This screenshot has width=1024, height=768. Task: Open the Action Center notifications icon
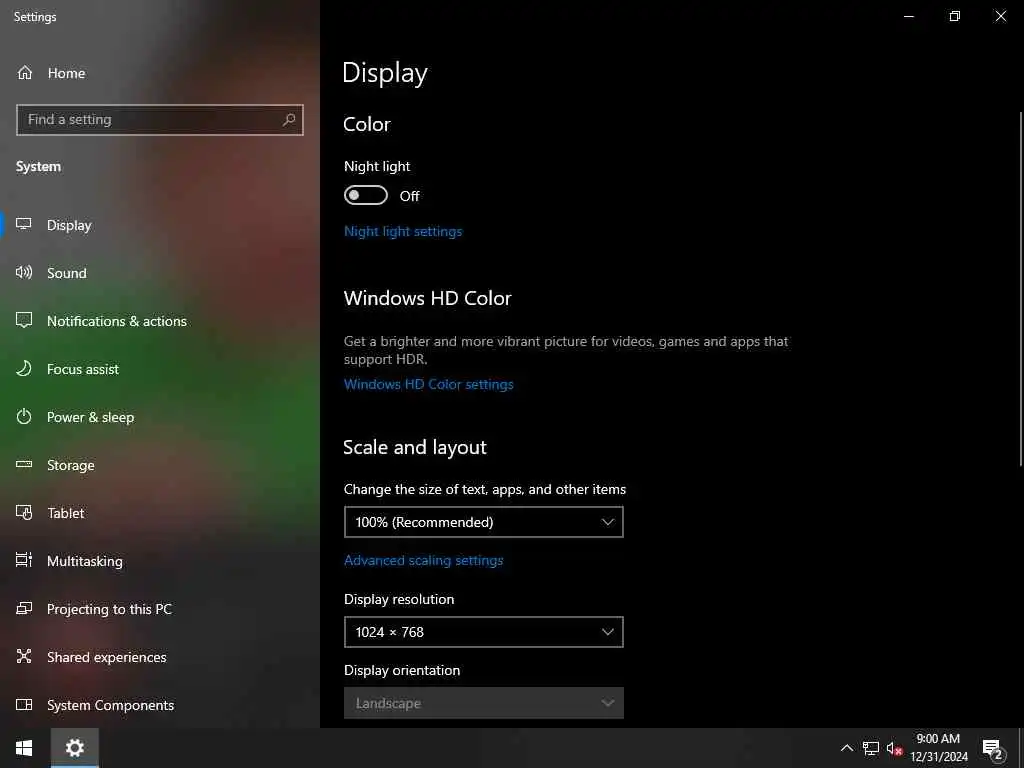pyautogui.click(x=993, y=749)
